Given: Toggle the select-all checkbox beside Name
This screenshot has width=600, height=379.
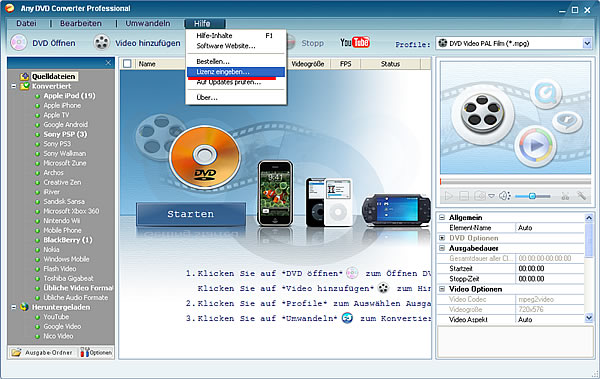Looking at the screenshot, I should click(127, 64).
